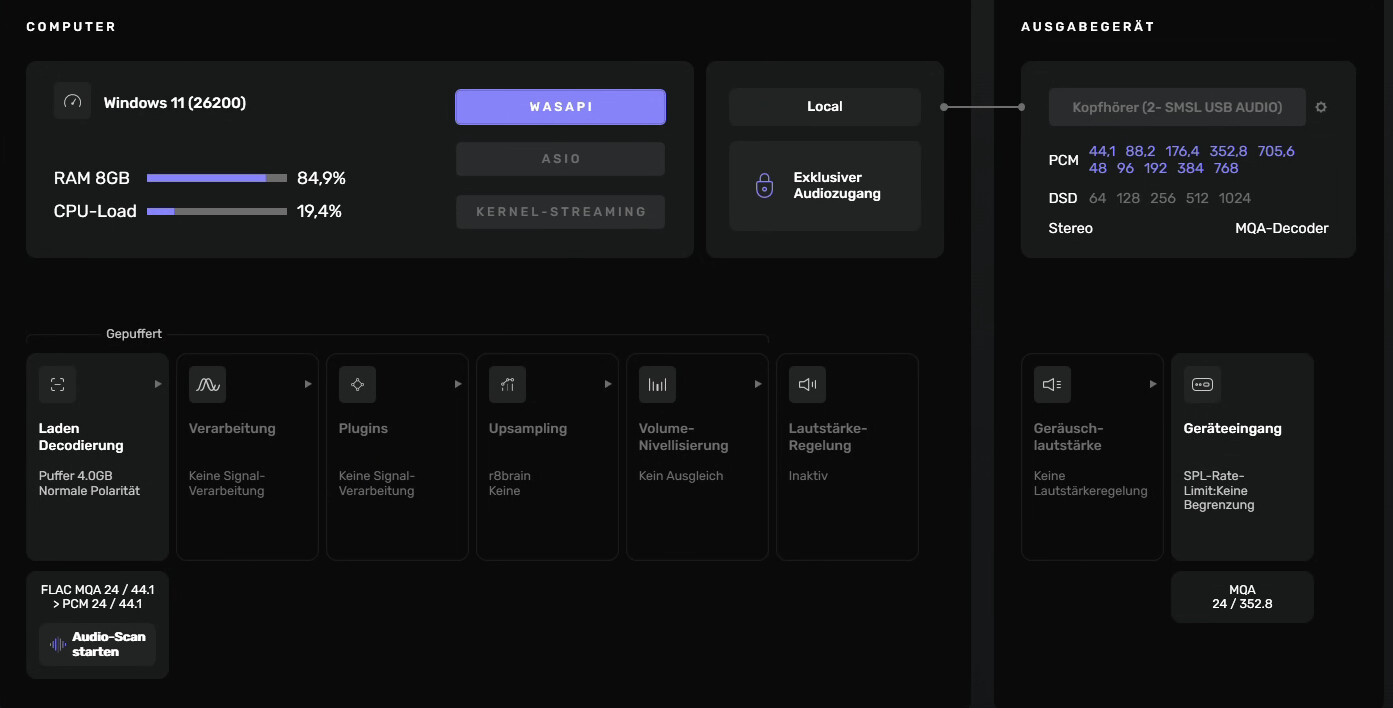Open the Verarbeitung settings card
This screenshot has height=708, width=1393.
pos(247,457)
